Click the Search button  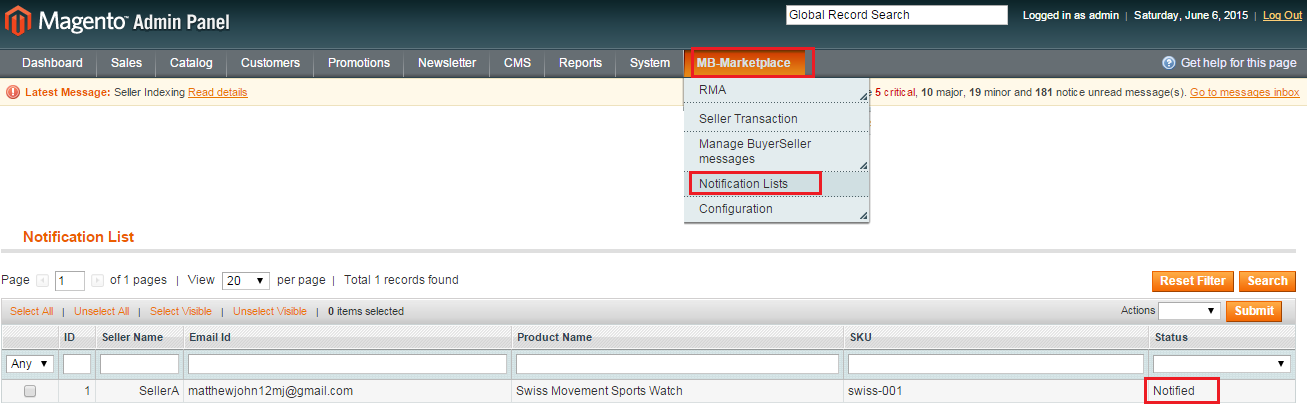point(1267,281)
